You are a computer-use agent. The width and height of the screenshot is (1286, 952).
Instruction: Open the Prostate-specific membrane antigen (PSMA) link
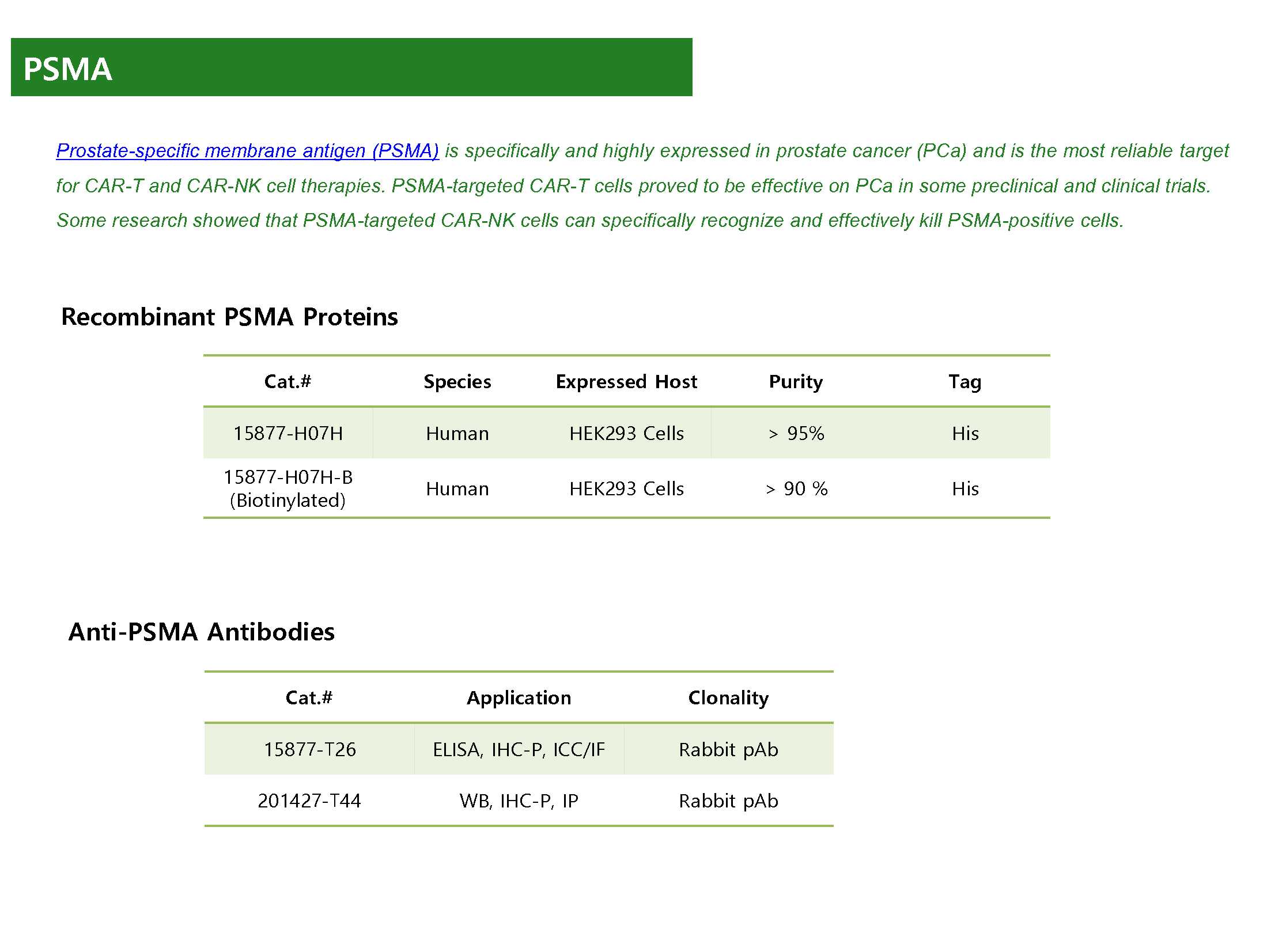(x=247, y=151)
